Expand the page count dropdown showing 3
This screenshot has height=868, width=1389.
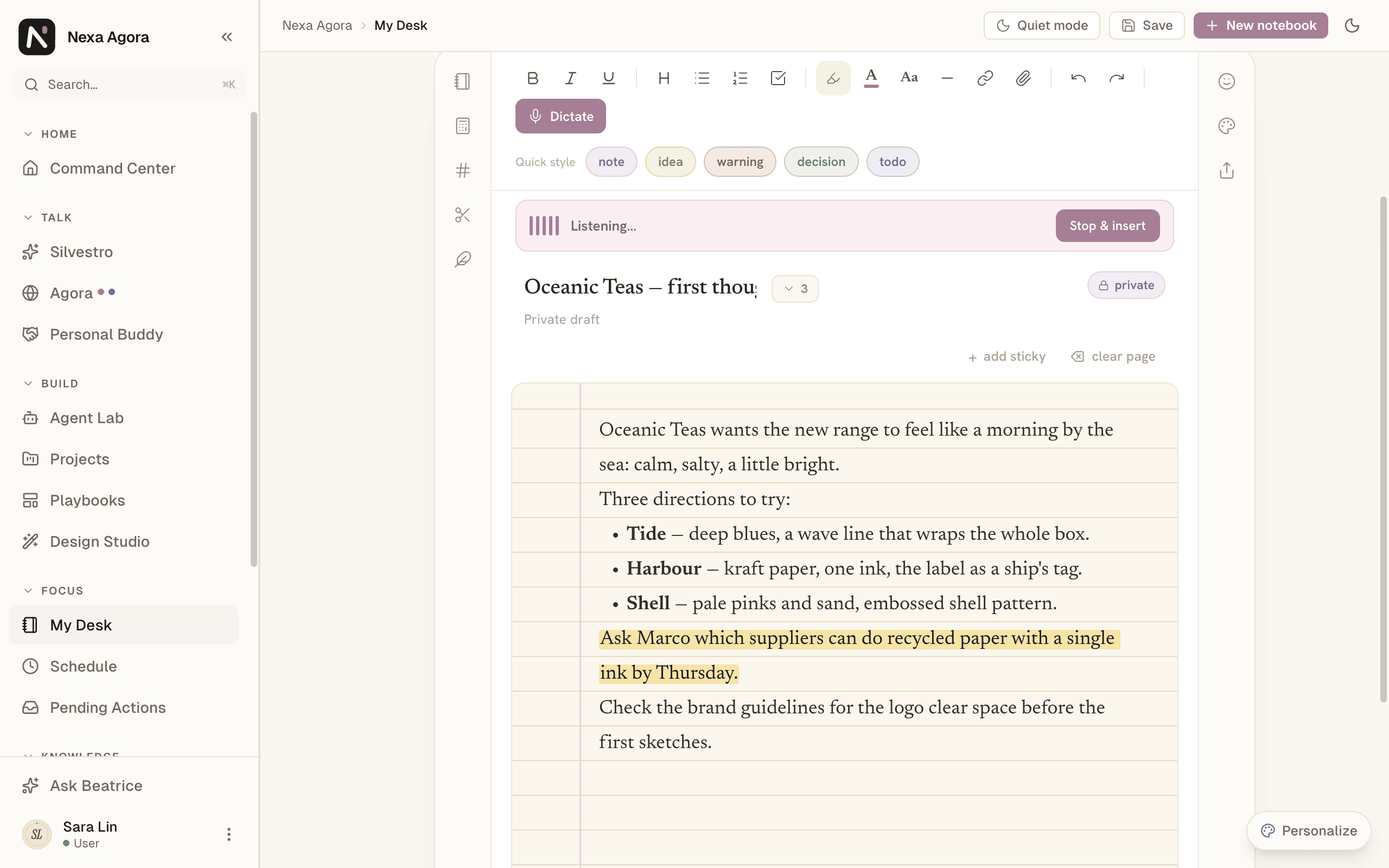click(795, 289)
